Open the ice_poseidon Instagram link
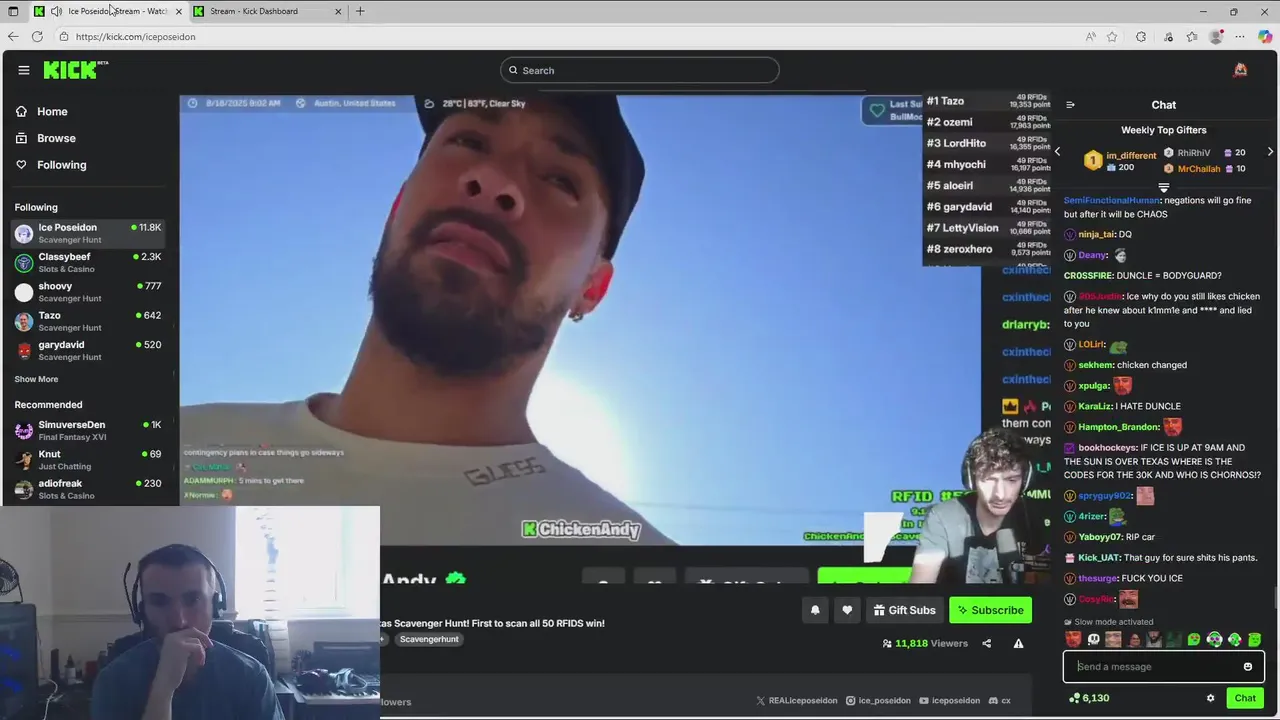 pyautogui.click(x=878, y=701)
